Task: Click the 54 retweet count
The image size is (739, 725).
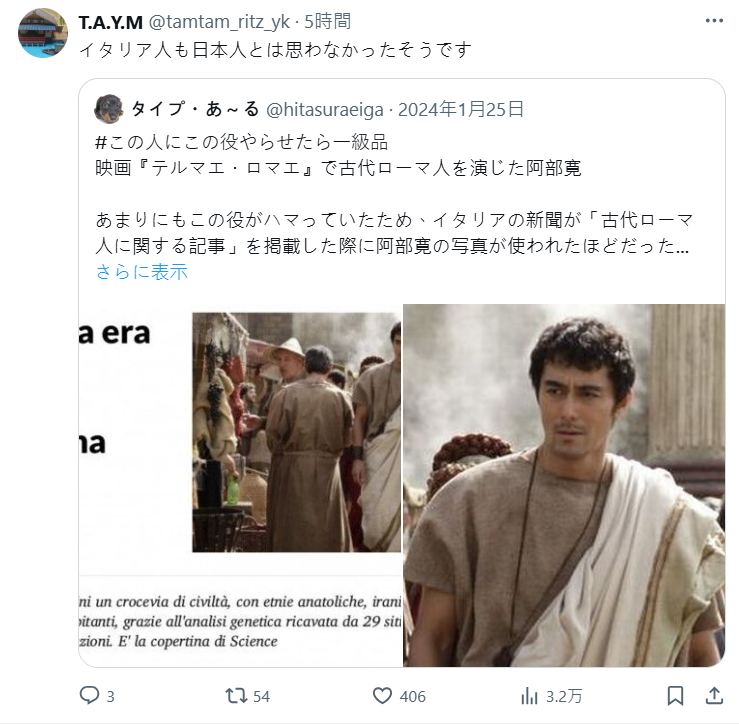Action: [x=262, y=697]
